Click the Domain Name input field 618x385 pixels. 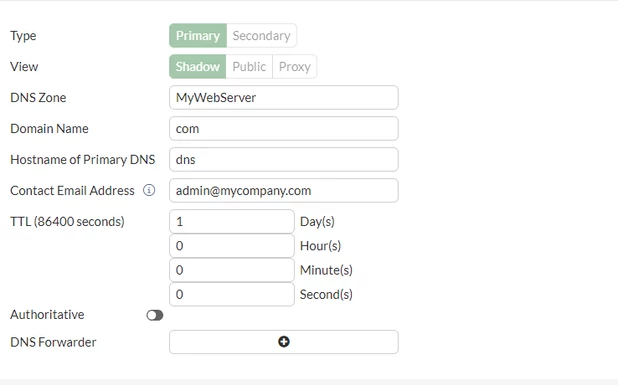click(284, 128)
